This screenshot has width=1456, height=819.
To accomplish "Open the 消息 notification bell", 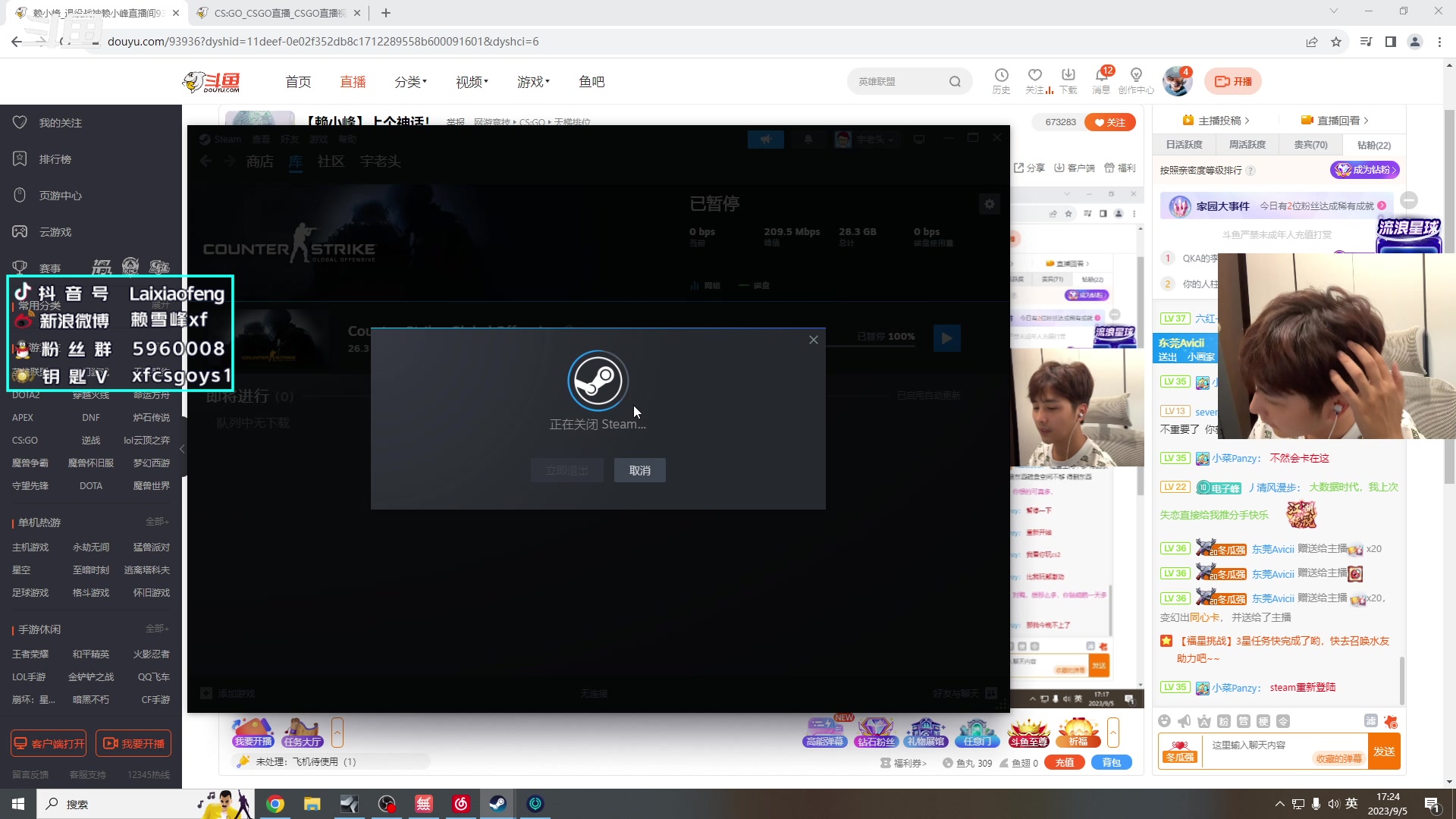I will pos(1101,80).
